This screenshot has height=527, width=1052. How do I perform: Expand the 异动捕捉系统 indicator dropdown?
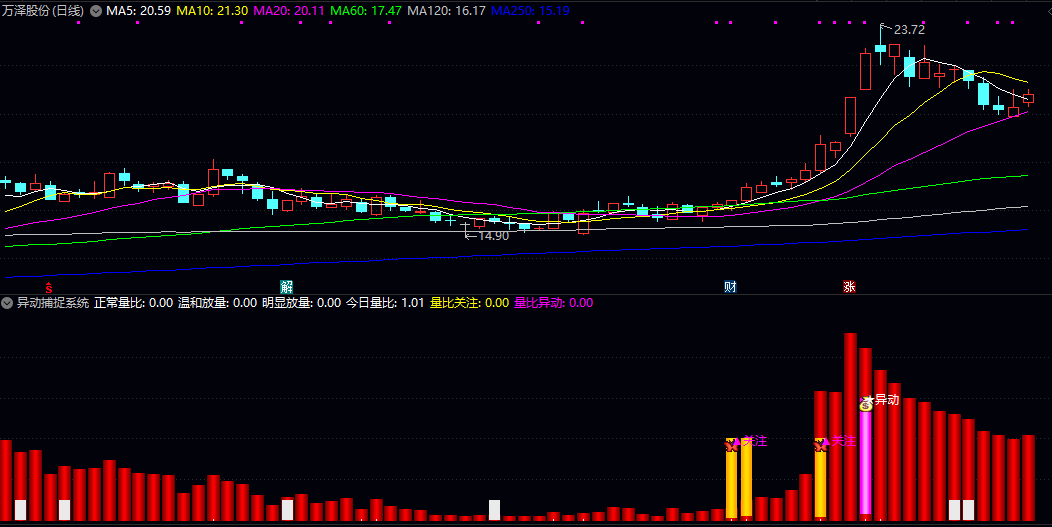click(7, 303)
